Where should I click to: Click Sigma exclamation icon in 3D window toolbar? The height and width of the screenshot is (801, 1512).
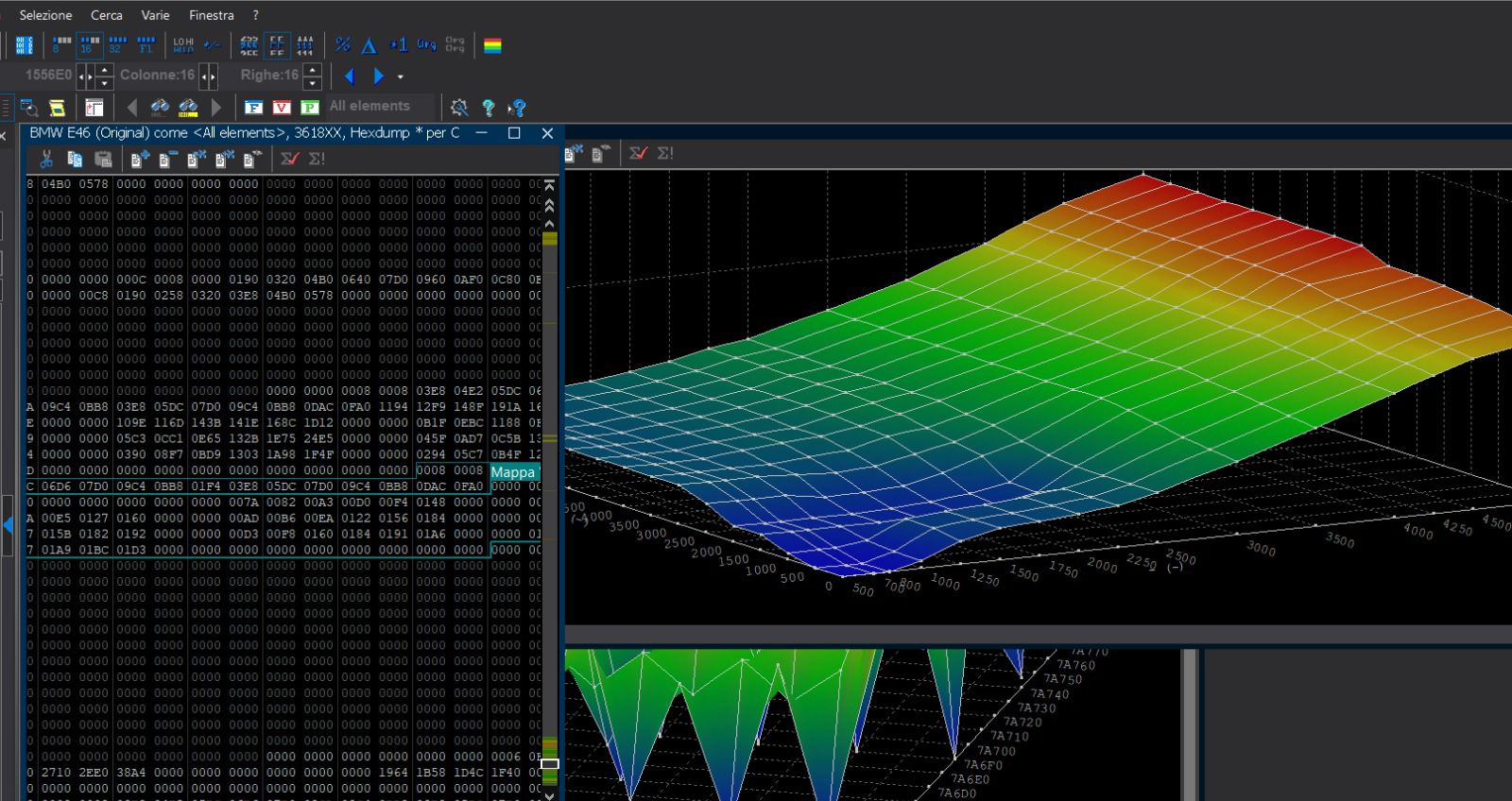(x=666, y=153)
